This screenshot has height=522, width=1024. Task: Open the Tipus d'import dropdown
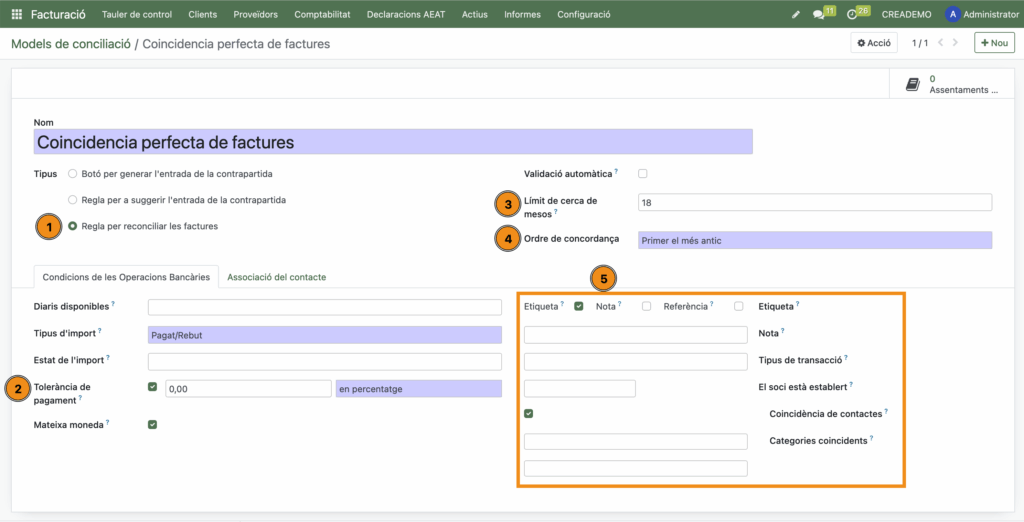pos(324,335)
